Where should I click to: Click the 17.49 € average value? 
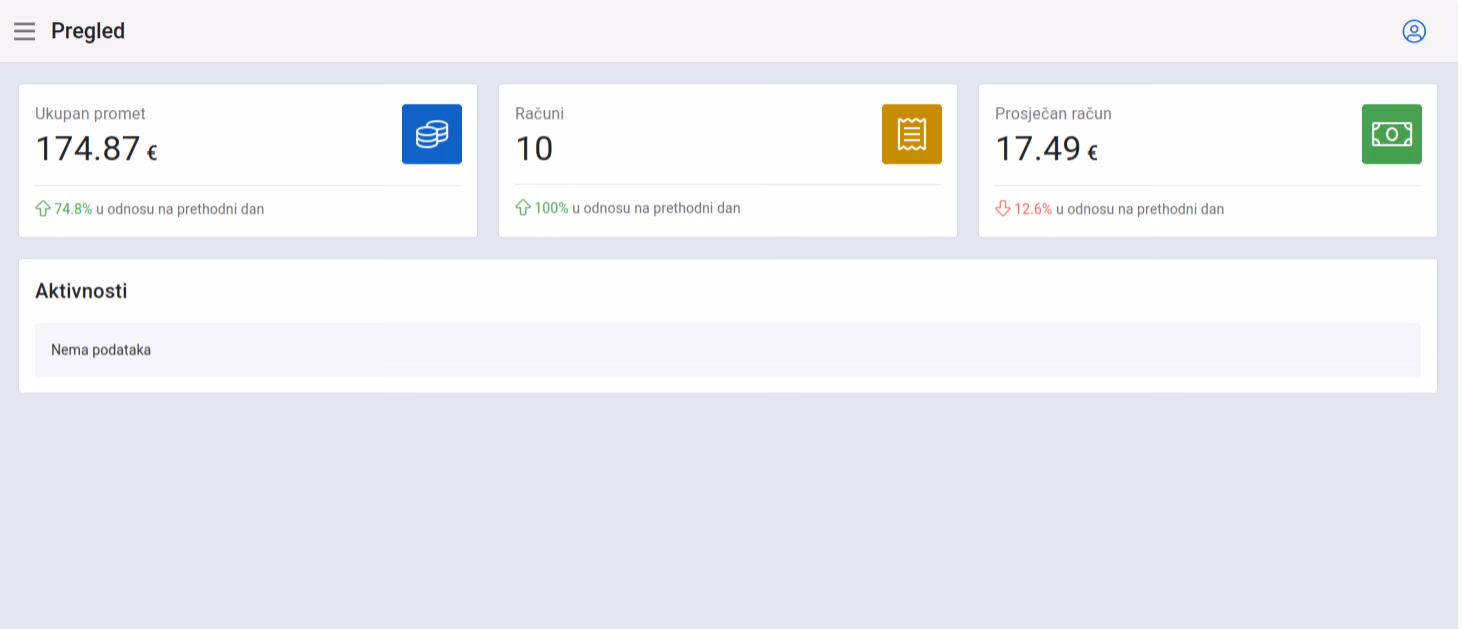(1047, 149)
